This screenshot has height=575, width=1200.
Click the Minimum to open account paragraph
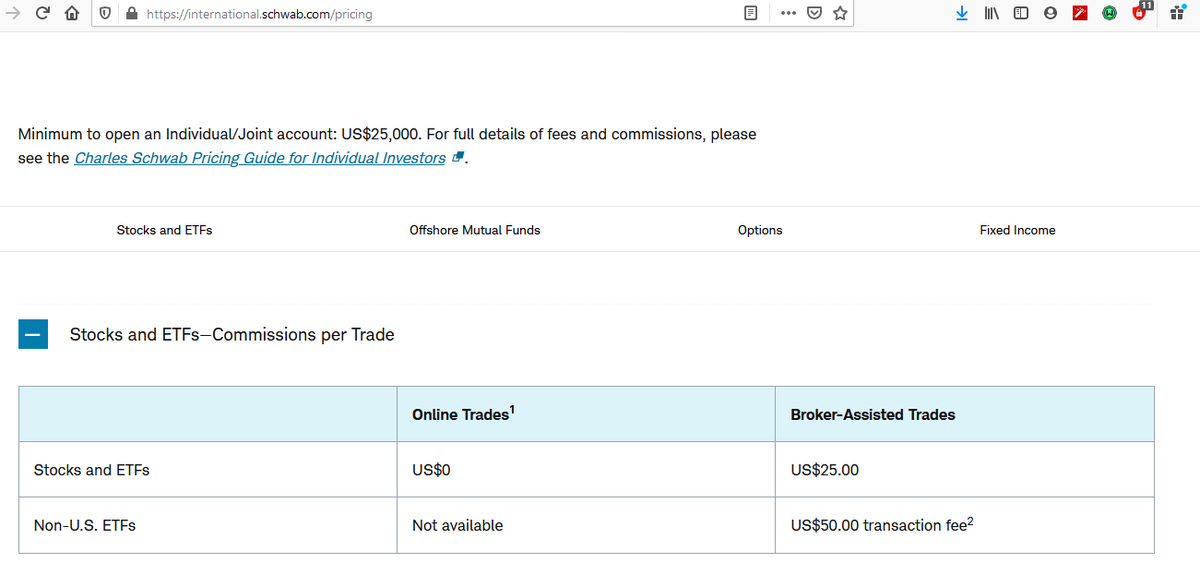387,146
